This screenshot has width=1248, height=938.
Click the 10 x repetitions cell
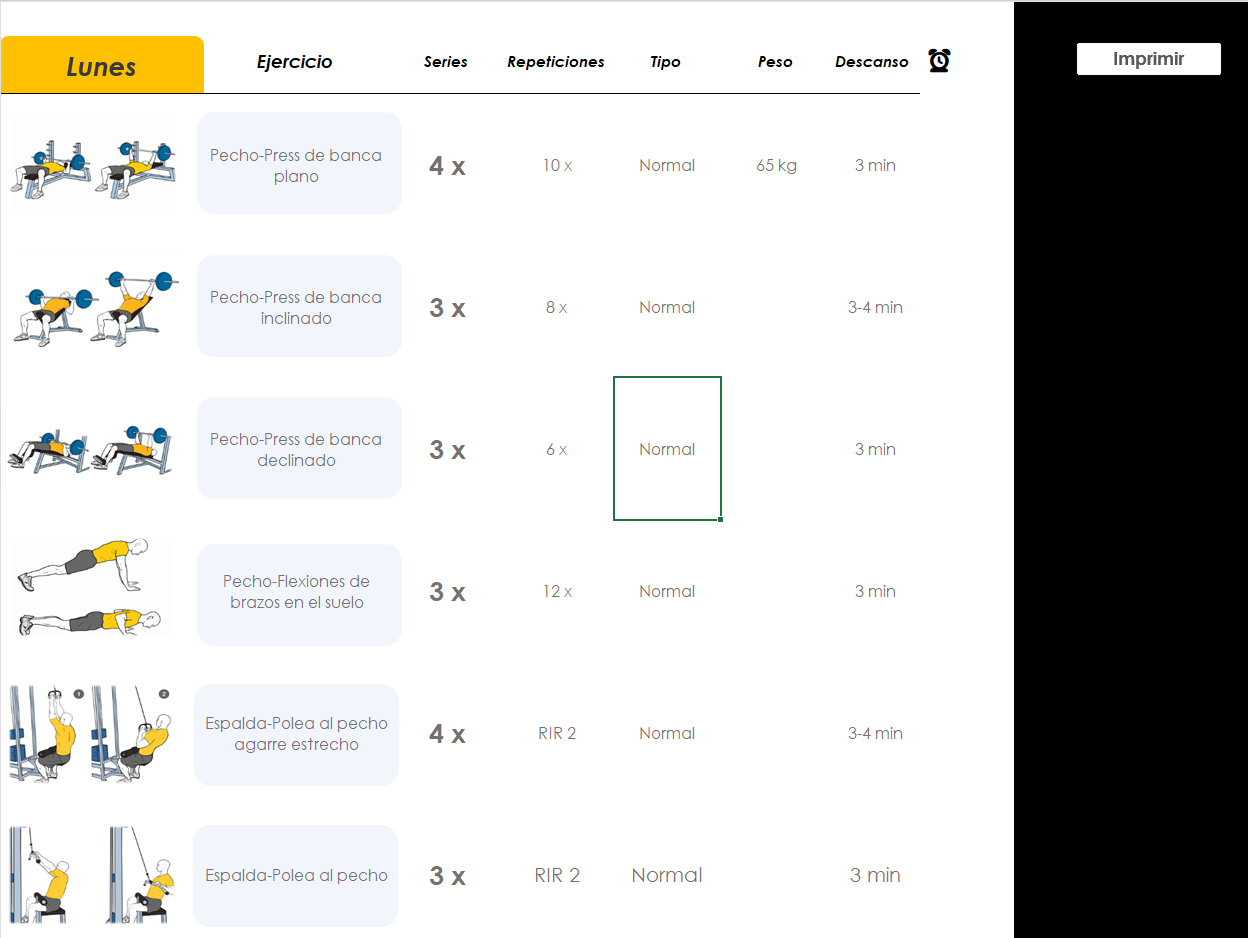point(557,166)
